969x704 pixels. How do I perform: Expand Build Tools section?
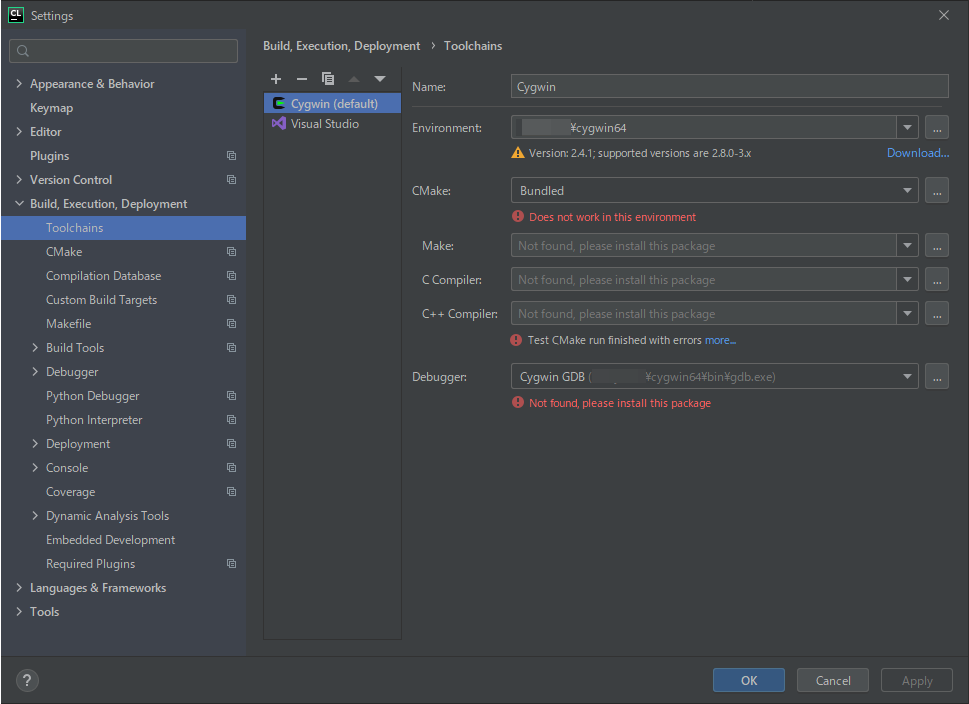[x=35, y=347]
